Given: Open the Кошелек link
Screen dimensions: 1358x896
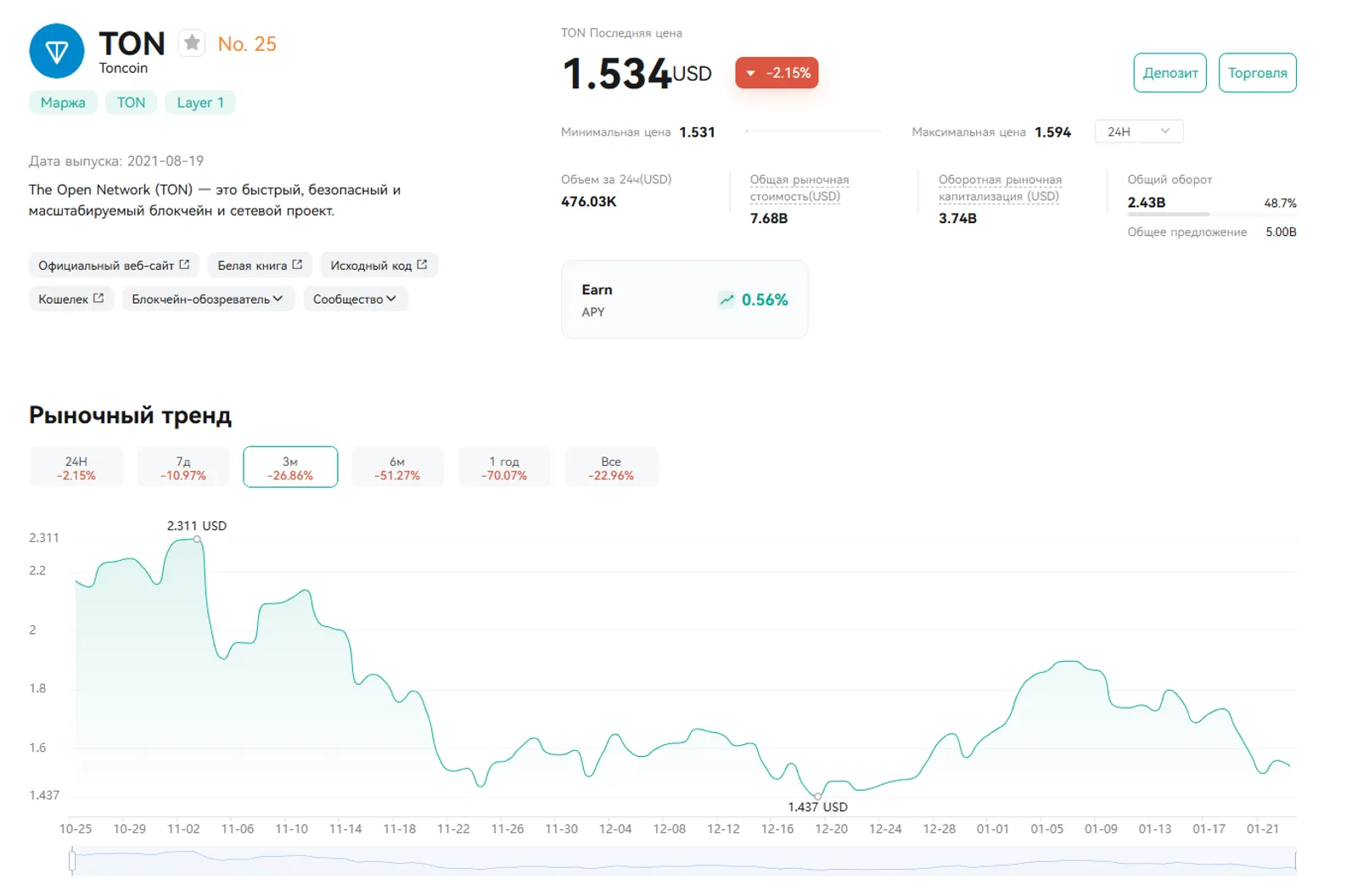Looking at the screenshot, I should pos(71,299).
